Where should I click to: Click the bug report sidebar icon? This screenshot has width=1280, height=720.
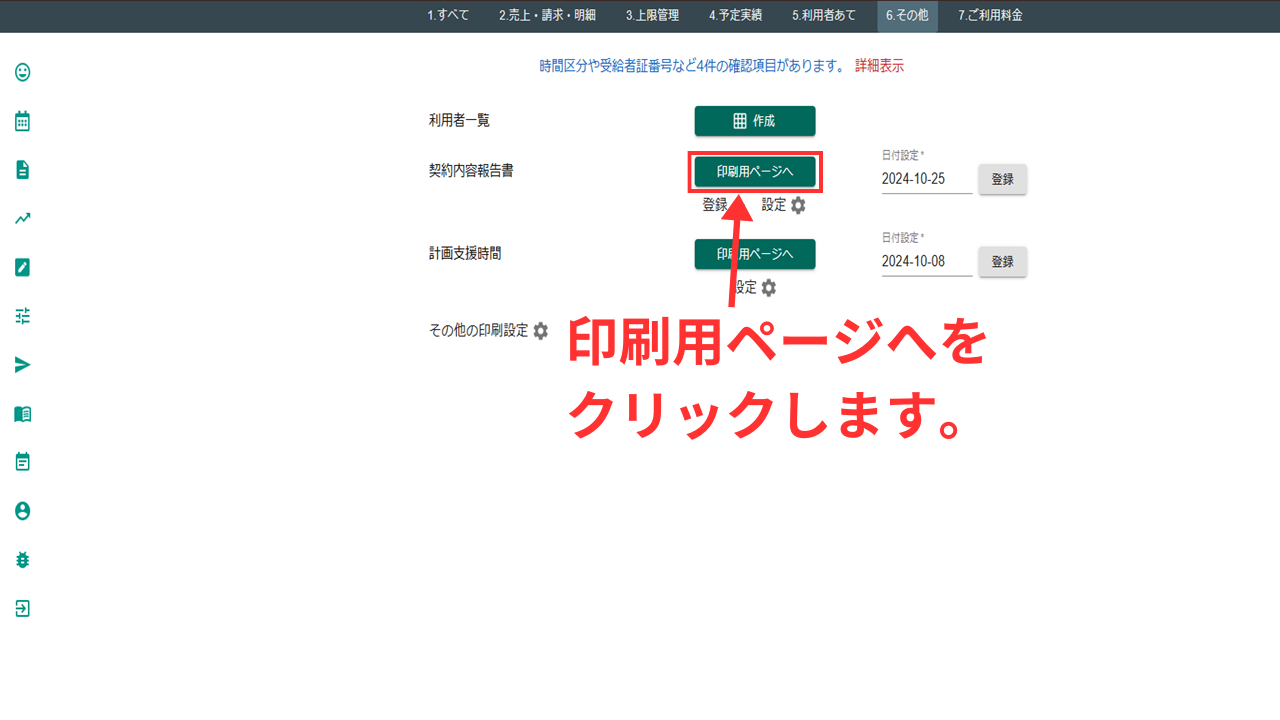pos(22,560)
